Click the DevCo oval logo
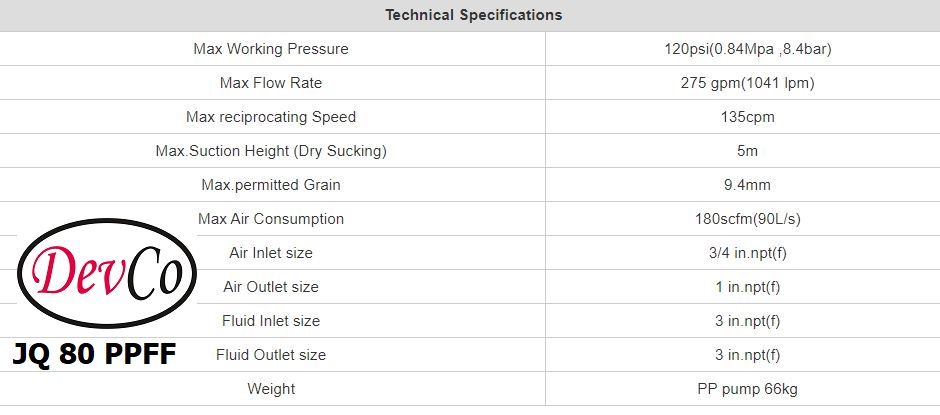The image size is (940, 415). [107, 274]
